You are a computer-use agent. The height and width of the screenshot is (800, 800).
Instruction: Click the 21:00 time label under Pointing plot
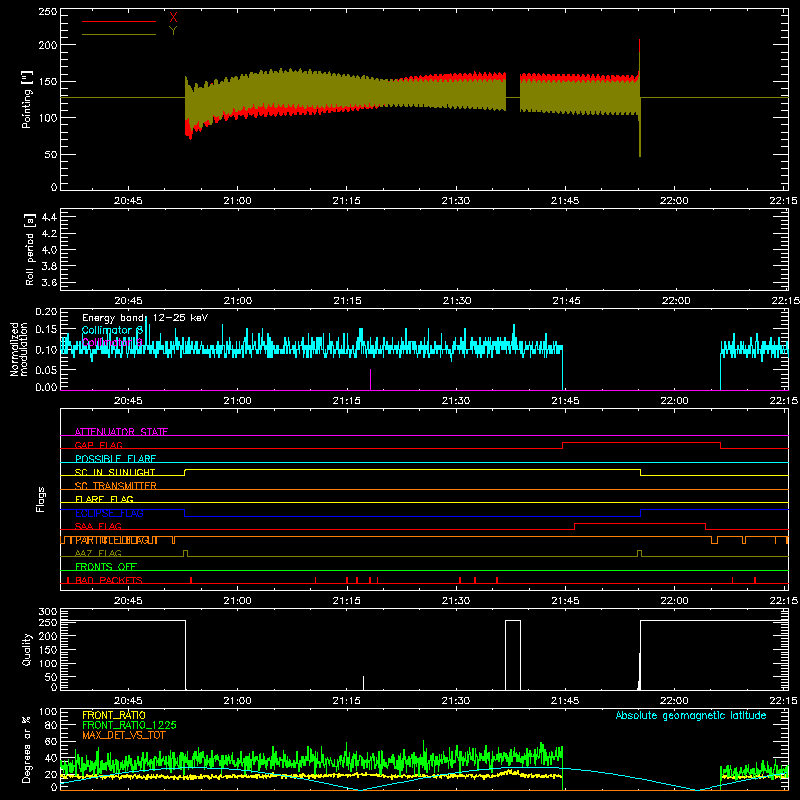(237, 201)
